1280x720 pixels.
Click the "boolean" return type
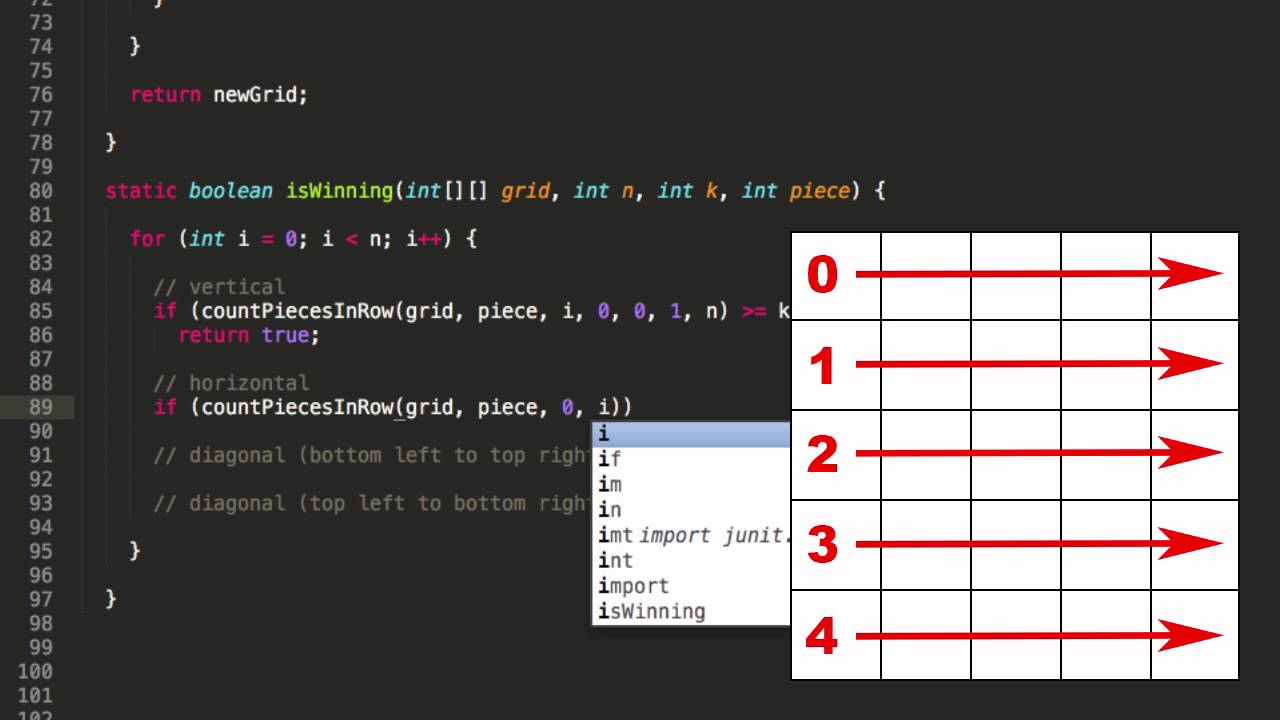coord(231,190)
